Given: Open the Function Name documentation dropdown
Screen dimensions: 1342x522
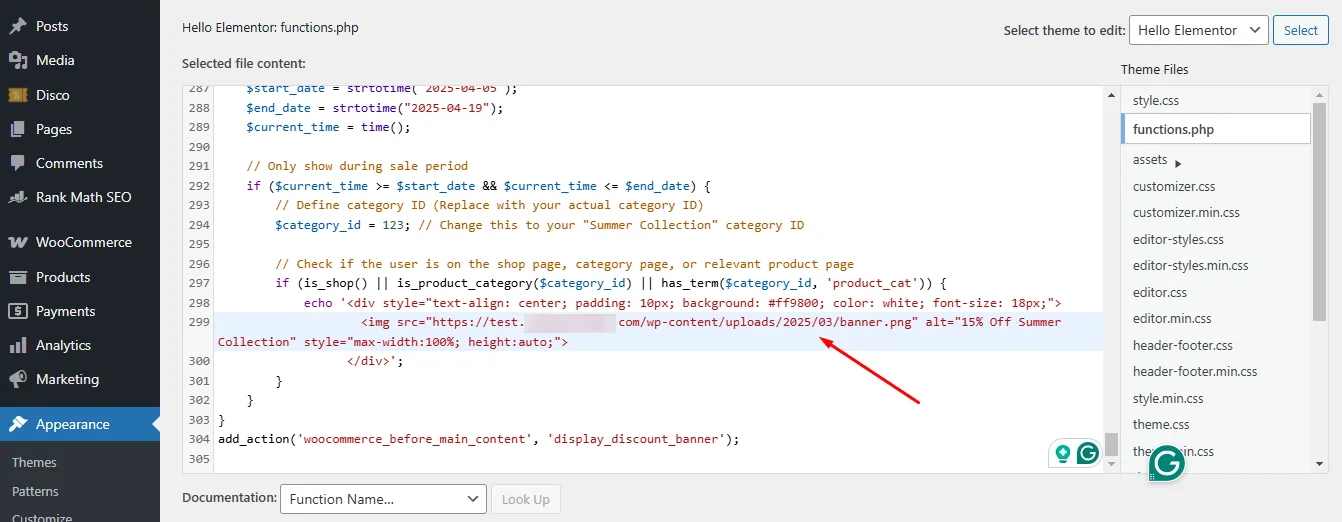Looking at the screenshot, I should pyautogui.click(x=383, y=499).
